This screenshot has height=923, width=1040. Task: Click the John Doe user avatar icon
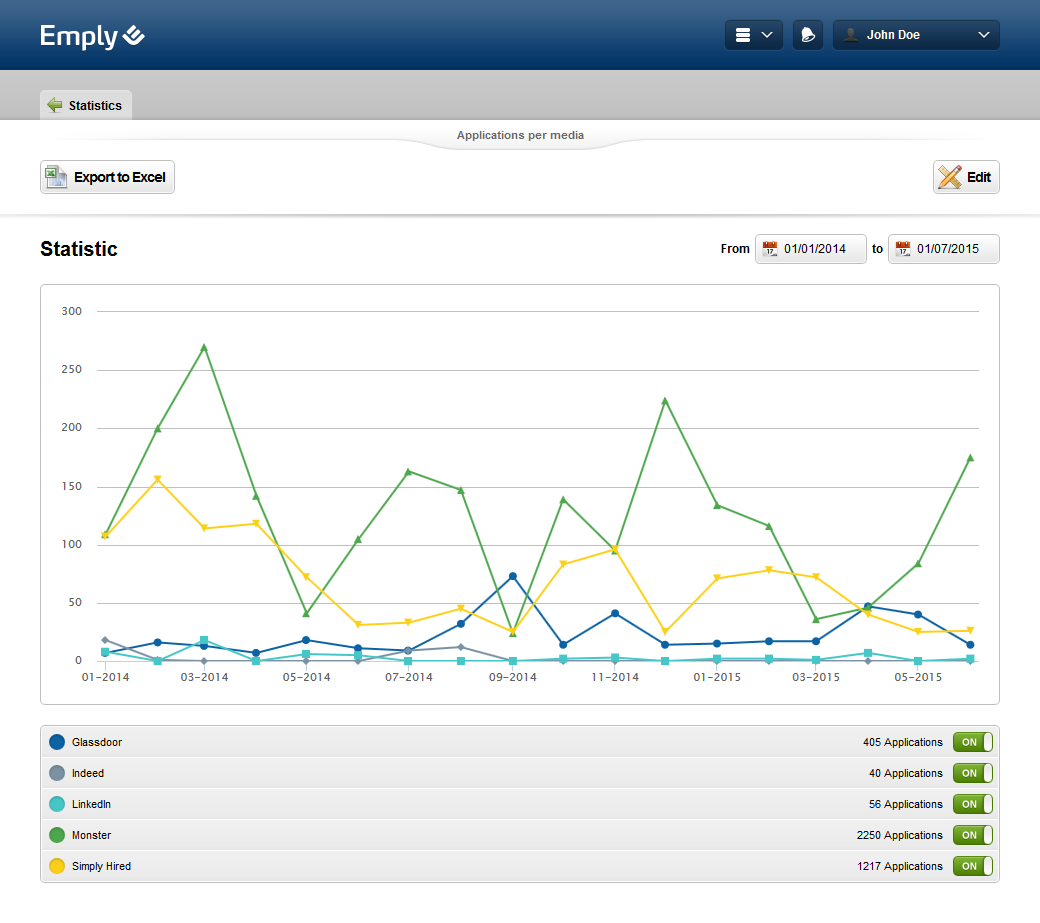coord(851,35)
